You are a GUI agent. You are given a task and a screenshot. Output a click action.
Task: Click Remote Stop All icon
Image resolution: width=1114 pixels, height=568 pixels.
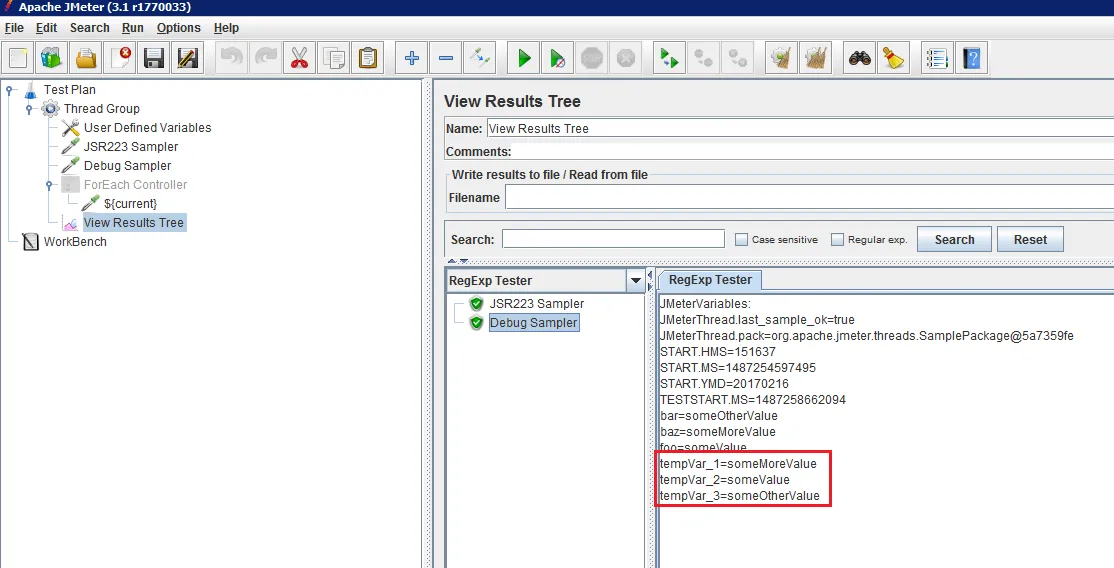click(703, 58)
